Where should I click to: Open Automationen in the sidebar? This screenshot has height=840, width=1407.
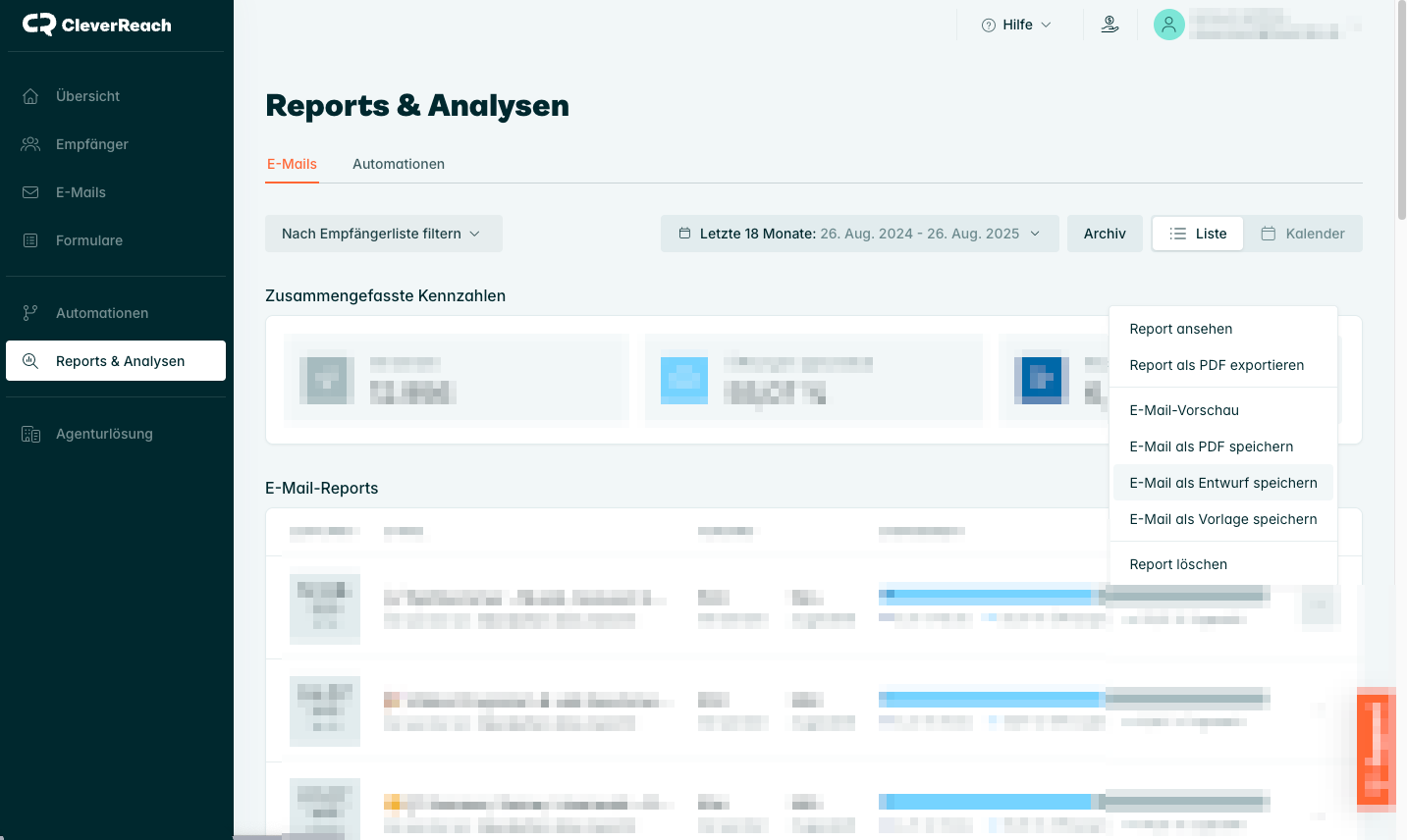point(101,313)
